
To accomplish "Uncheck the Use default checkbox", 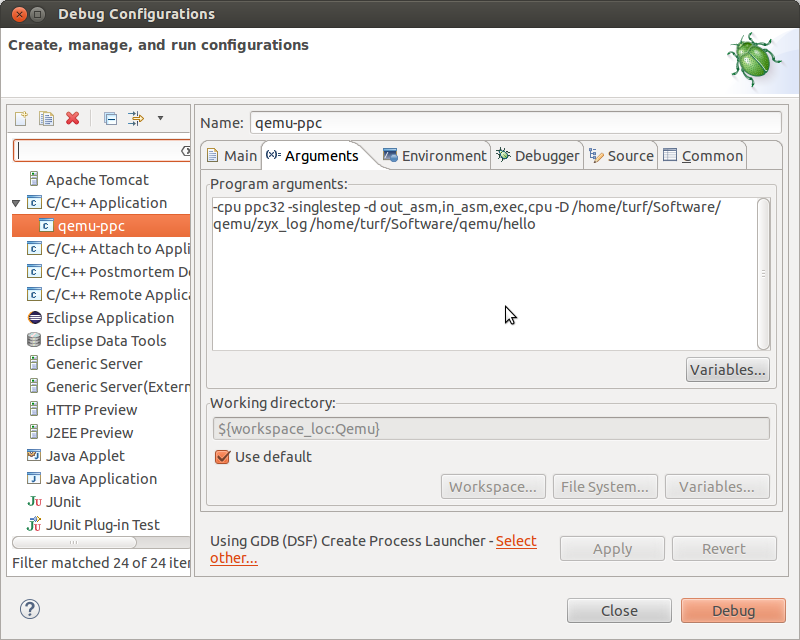I will (222, 457).
